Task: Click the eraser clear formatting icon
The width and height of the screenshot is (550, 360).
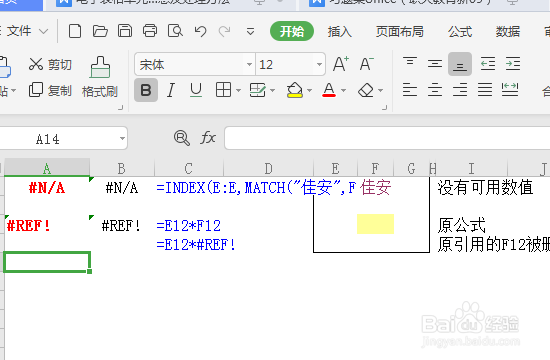Action: point(366,90)
